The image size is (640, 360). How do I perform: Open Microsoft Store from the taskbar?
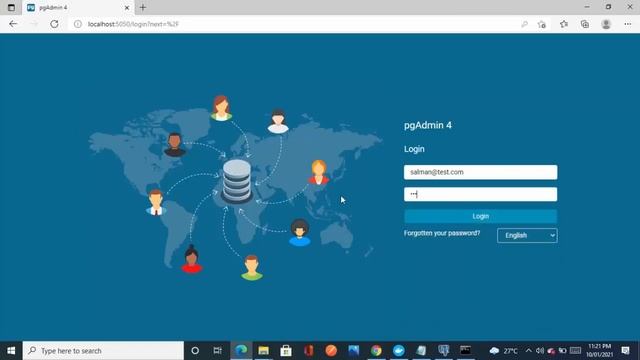[286, 351]
